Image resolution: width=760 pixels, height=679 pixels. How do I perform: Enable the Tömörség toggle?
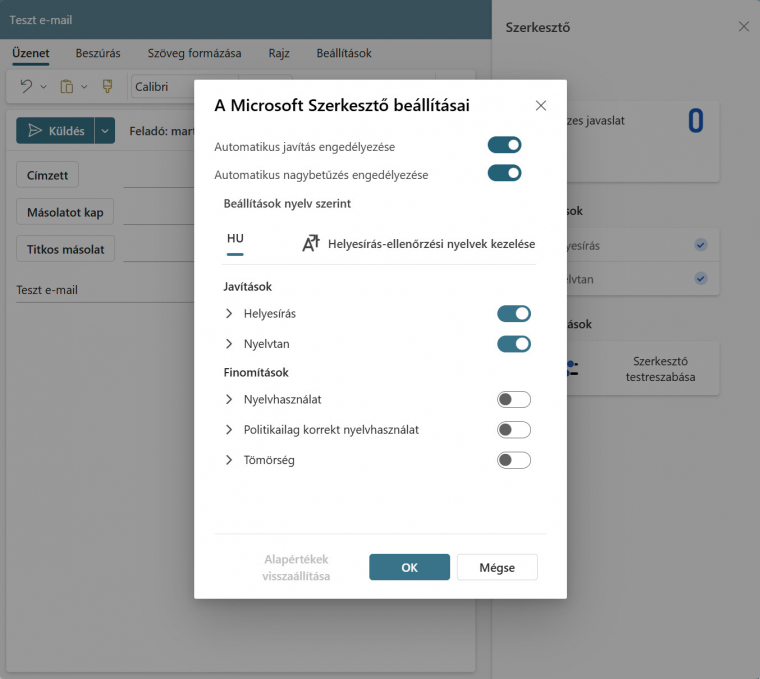click(x=514, y=460)
